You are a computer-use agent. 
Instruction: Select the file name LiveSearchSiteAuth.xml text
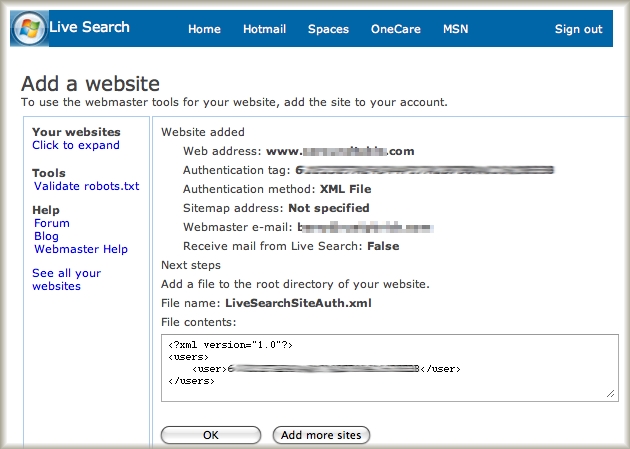[x=298, y=303]
